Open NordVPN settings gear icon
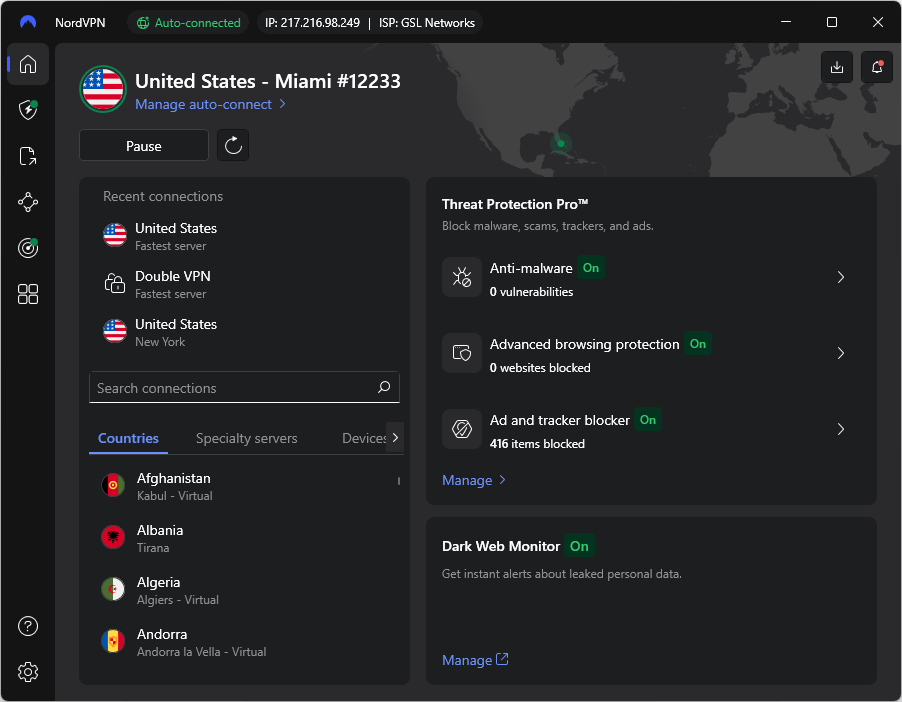902x702 pixels. click(x=27, y=672)
